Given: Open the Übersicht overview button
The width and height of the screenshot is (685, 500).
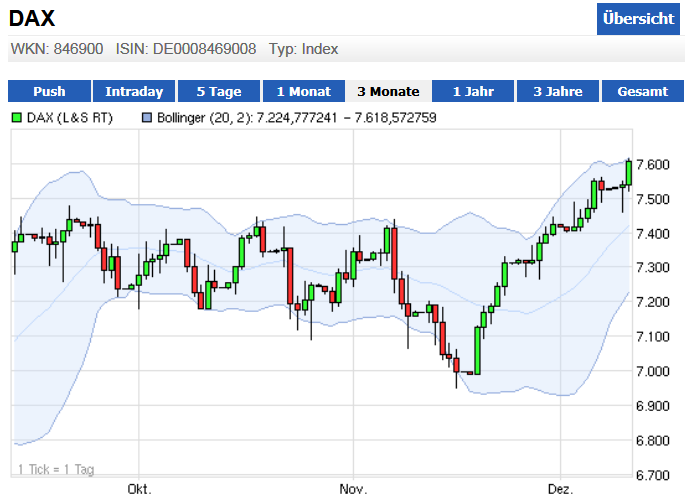Looking at the screenshot, I should click(638, 19).
